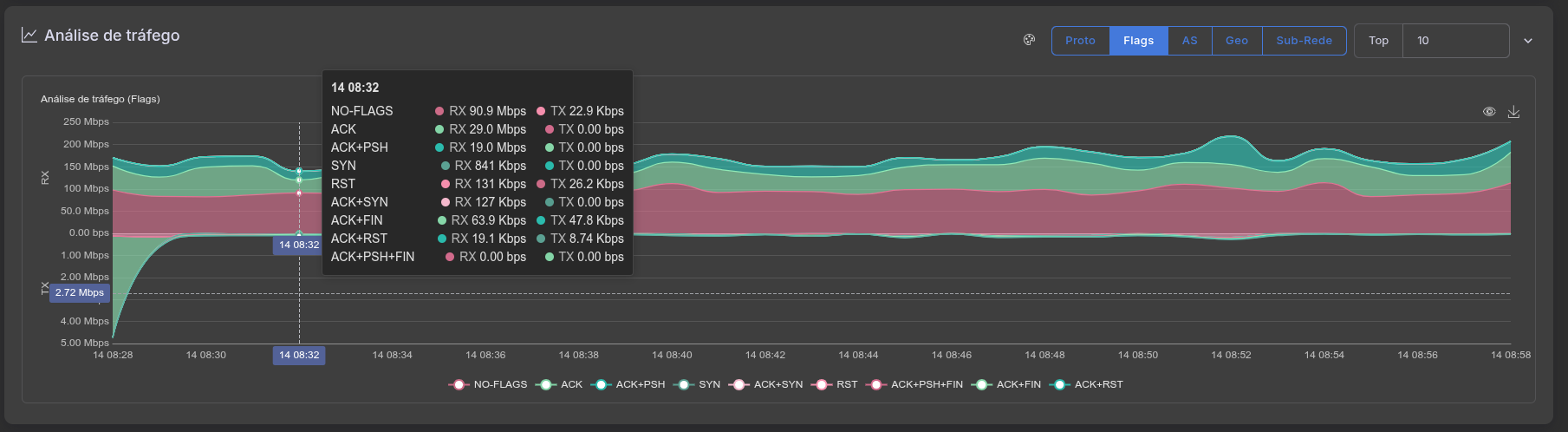This screenshot has width=1568, height=432.
Task: Expand the chevron dropdown beside Top field
Action: pos(1528,41)
